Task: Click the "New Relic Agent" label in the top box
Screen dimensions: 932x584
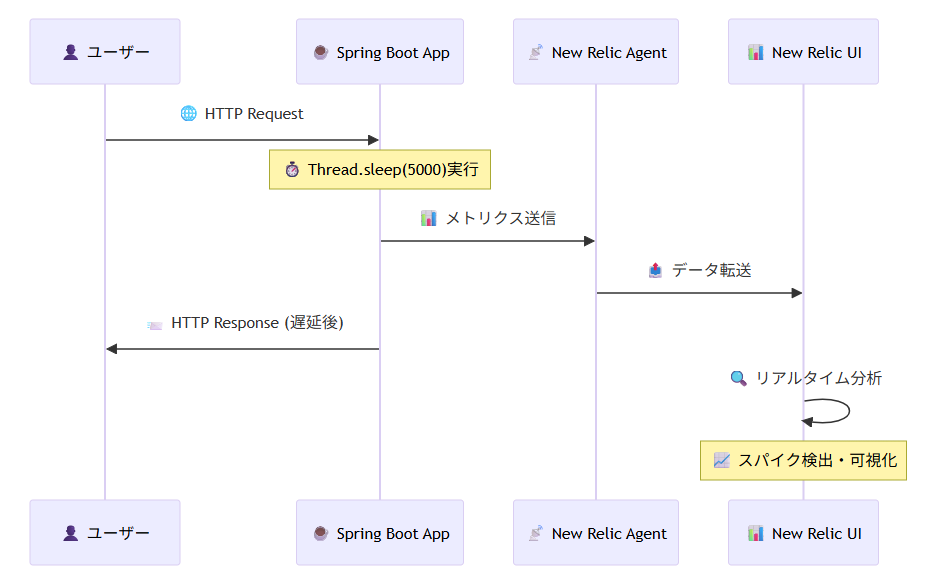Action: pos(609,53)
